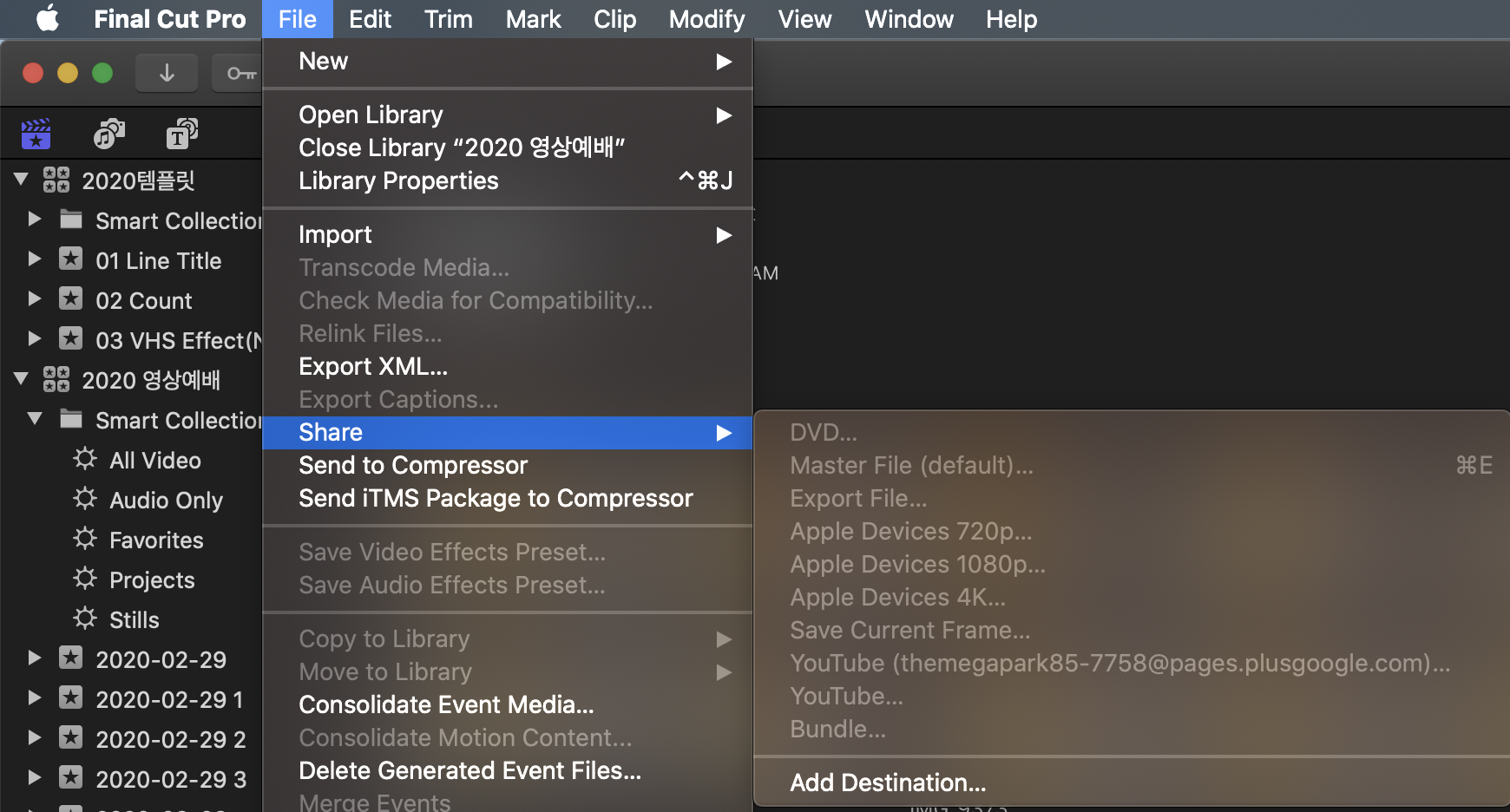Open the Open Library submenu
This screenshot has width=1510, height=812.
coord(508,115)
